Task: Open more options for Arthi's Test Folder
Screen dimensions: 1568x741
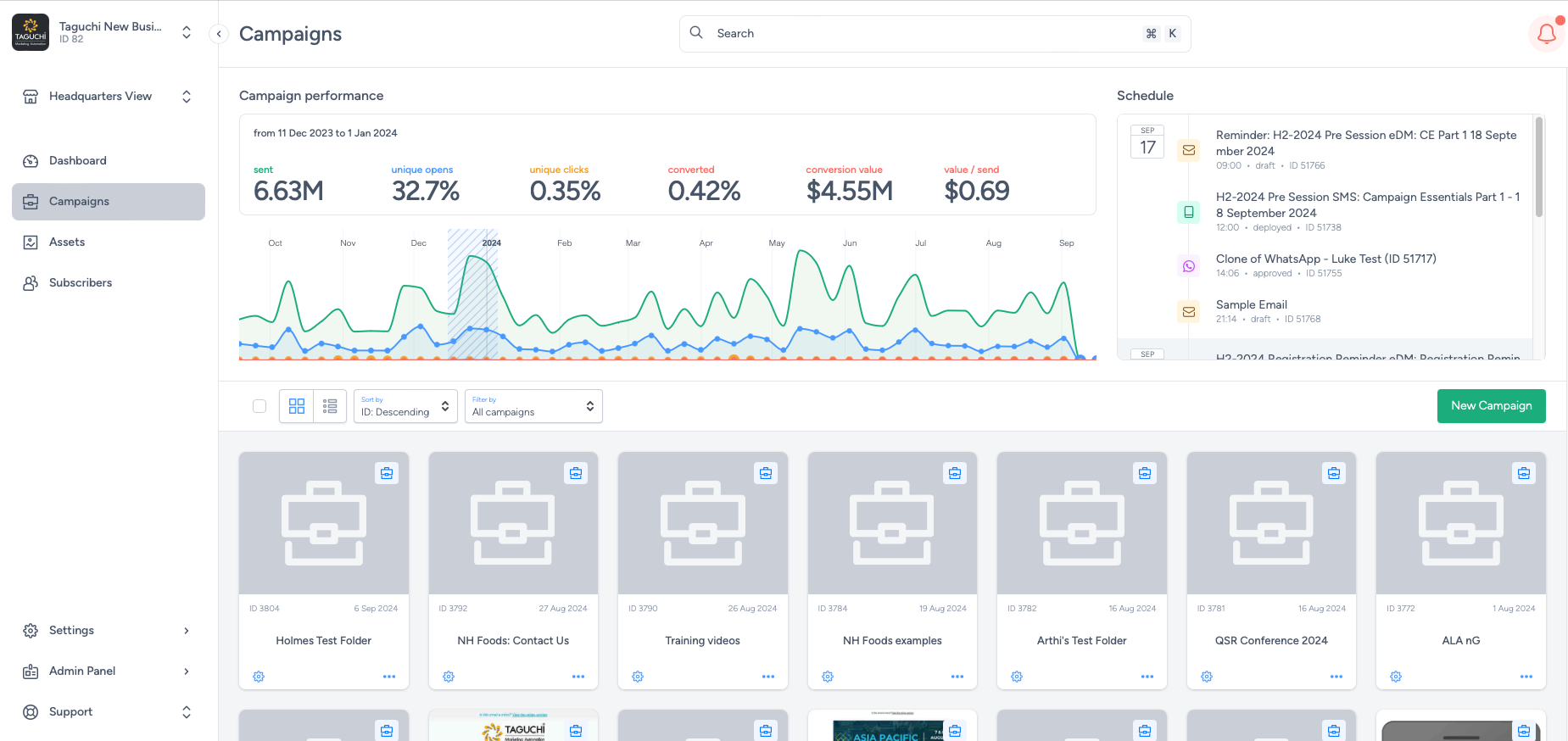Action: 1147,677
